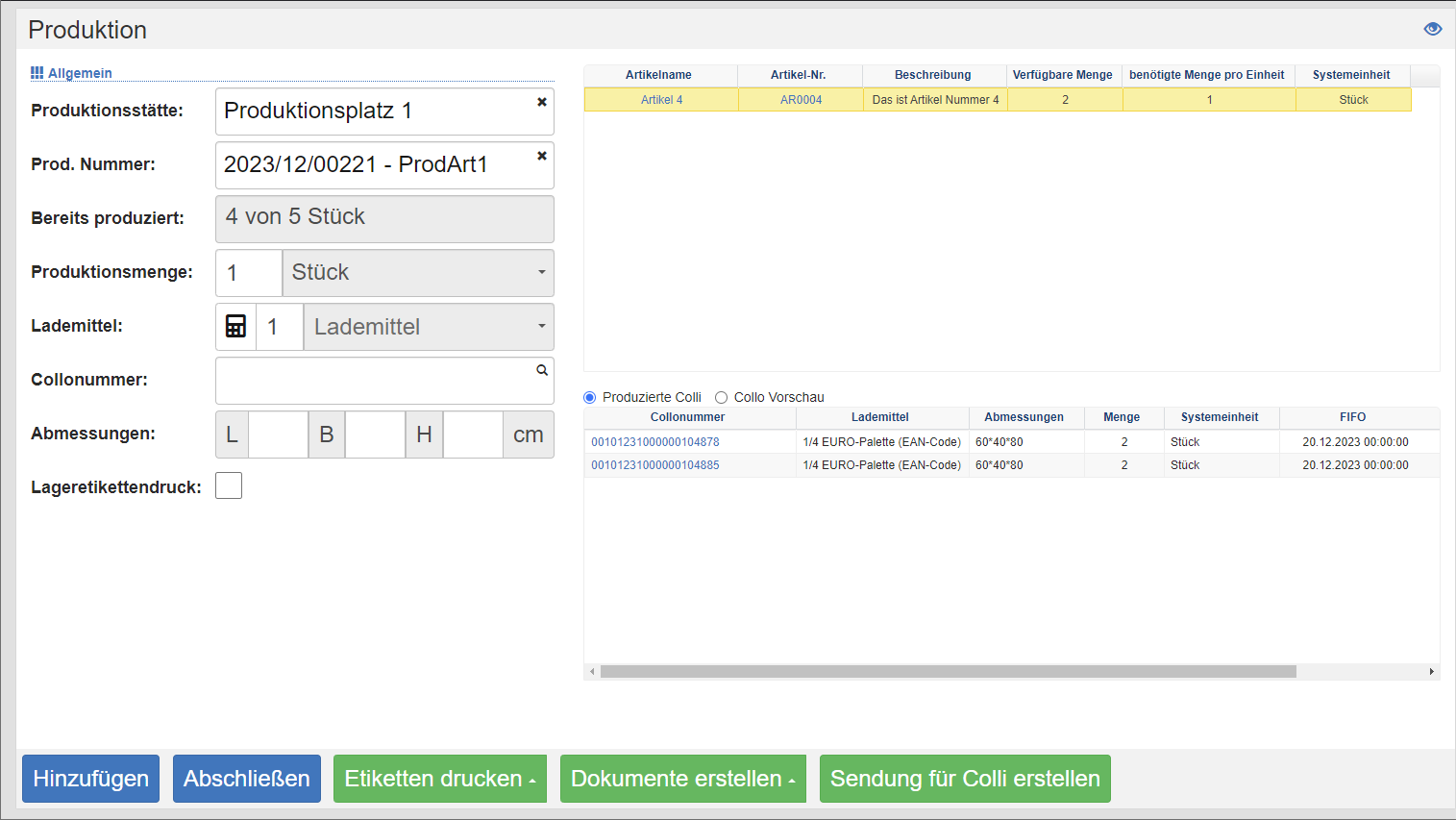This screenshot has width=1456, height=820.
Task: Click the eye icon in Produktion header
Action: point(1432,29)
